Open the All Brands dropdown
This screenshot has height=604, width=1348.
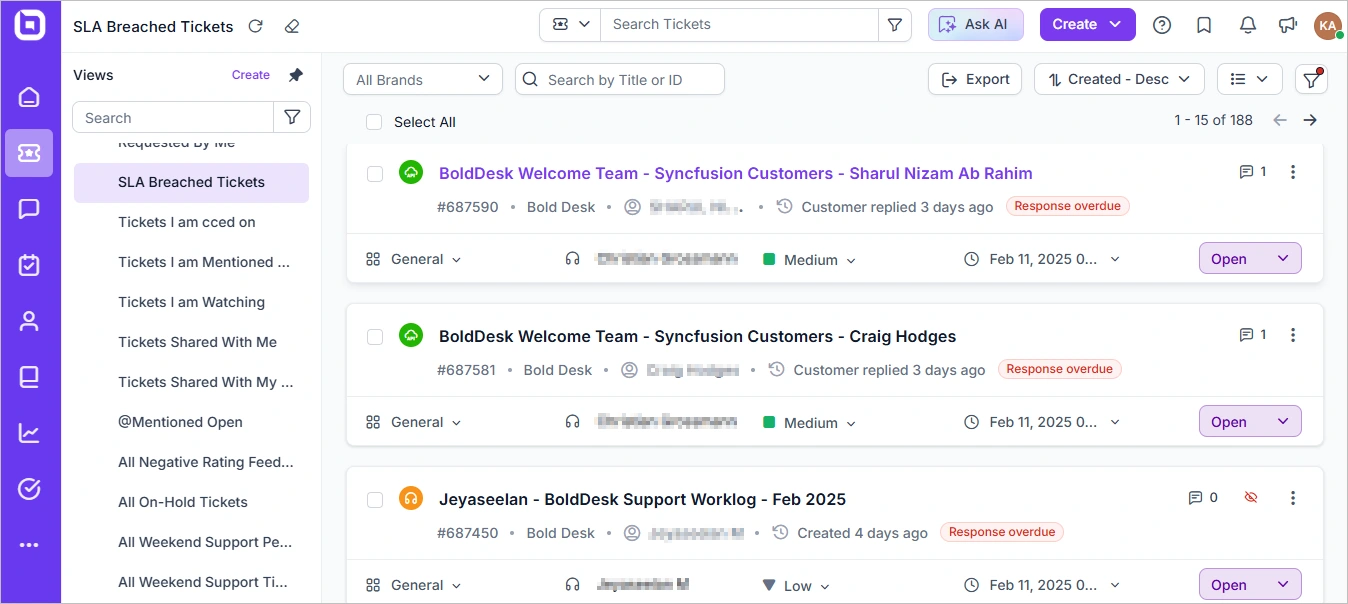click(423, 79)
